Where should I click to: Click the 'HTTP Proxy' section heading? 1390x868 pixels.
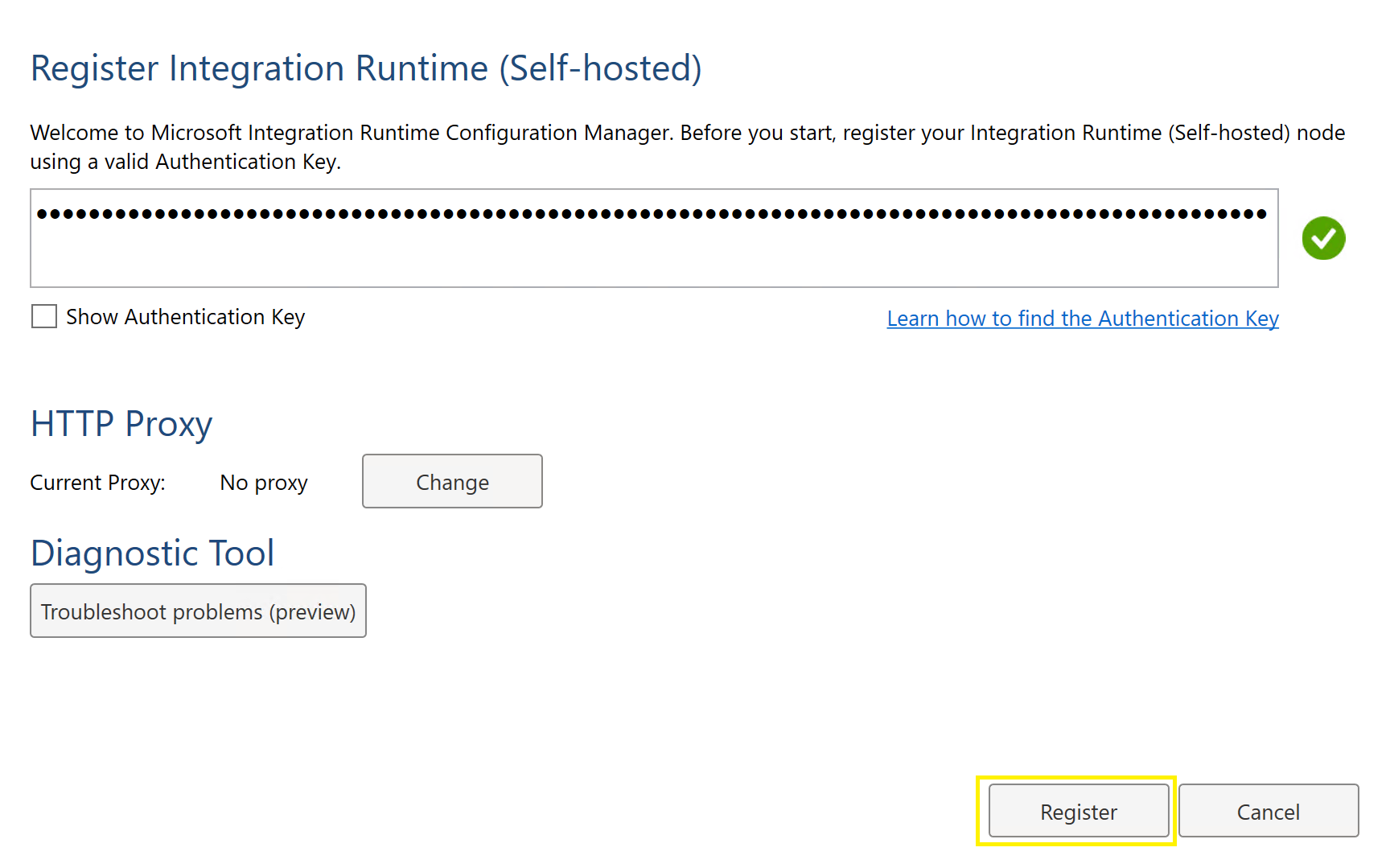pos(121,424)
